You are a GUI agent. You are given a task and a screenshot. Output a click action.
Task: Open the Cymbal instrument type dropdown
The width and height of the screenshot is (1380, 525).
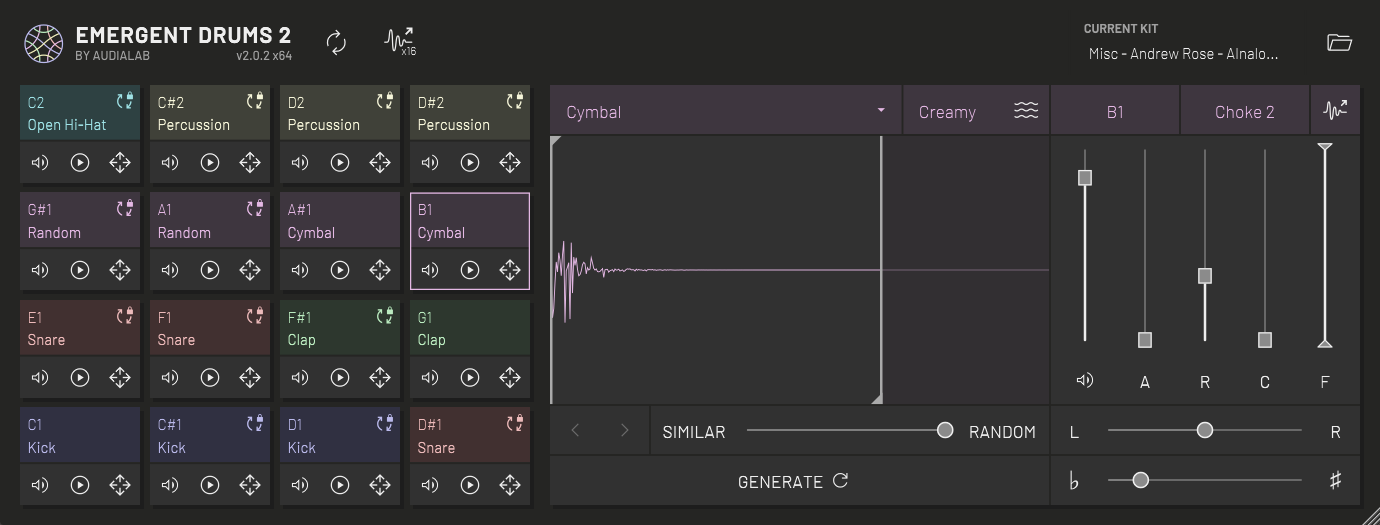click(725, 111)
